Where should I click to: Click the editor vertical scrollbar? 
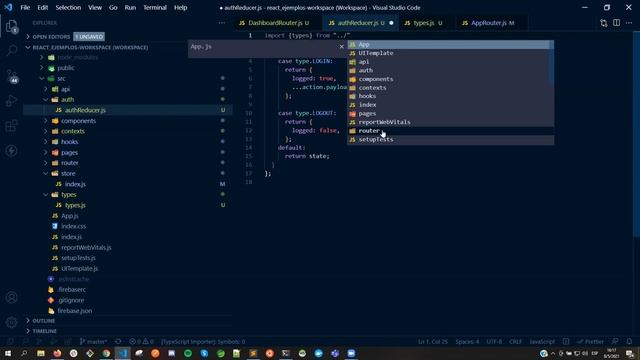637,135
